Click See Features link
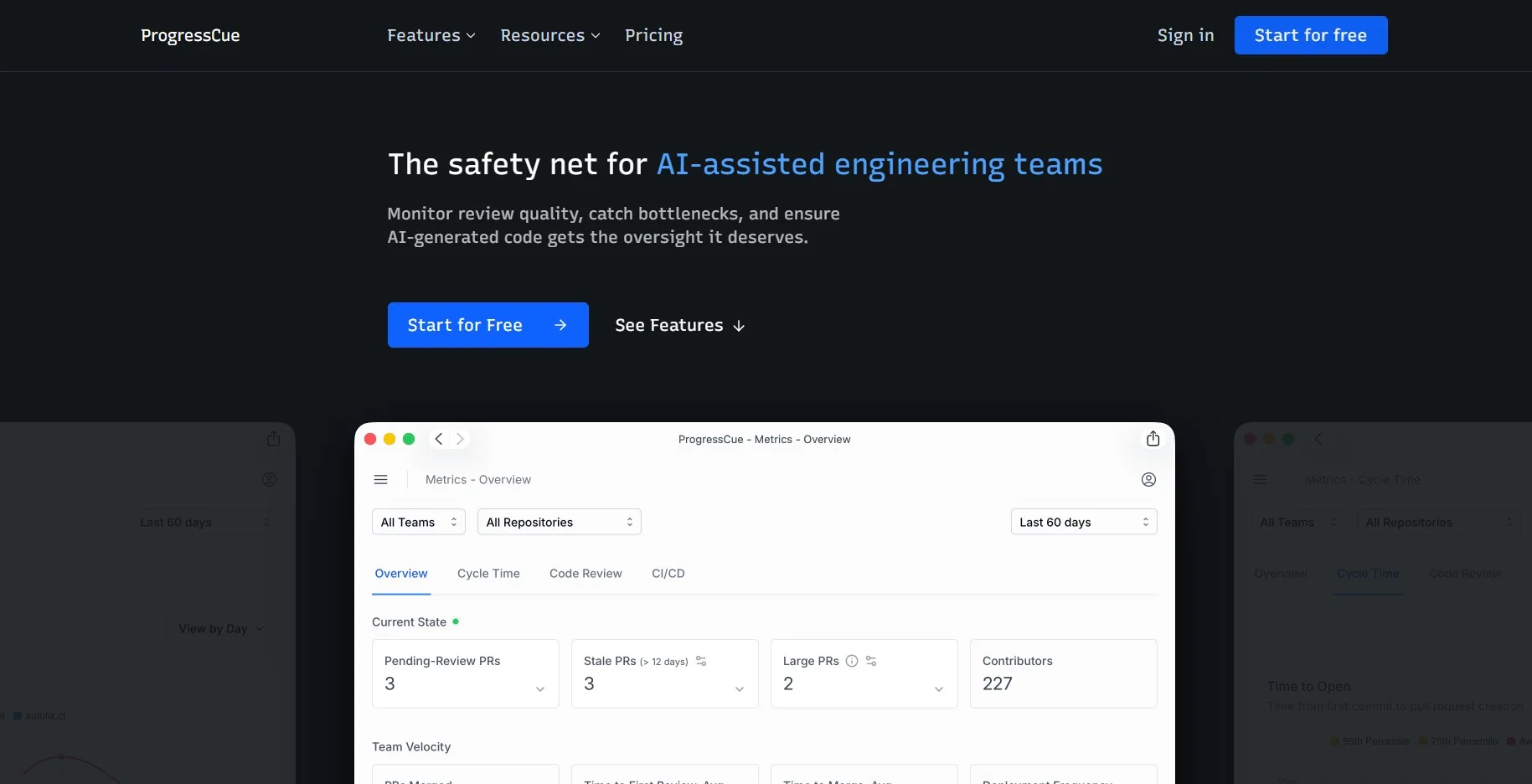The width and height of the screenshot is (1532, 784). 680,325
